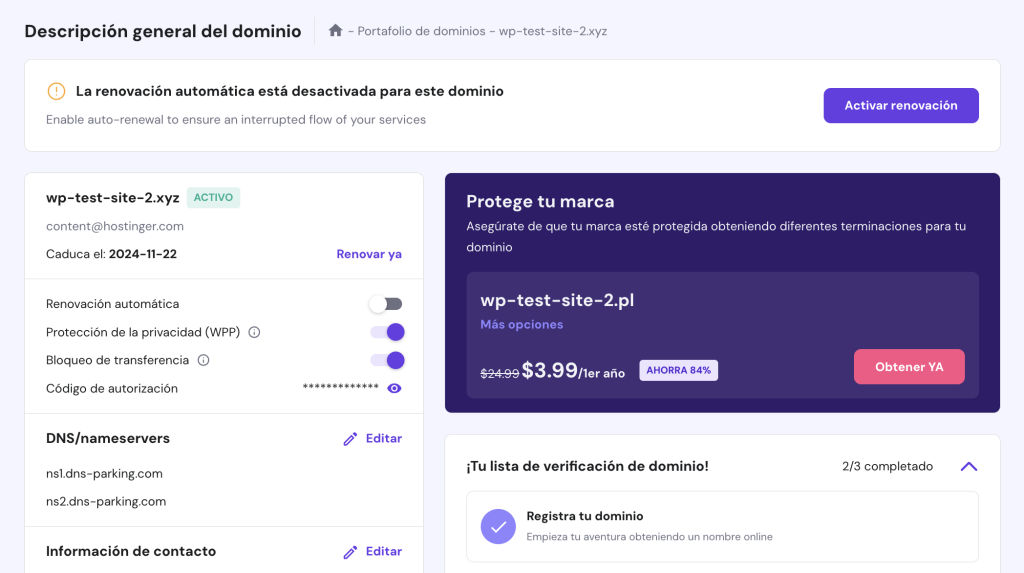Click the Renovar ya link

(369, 254)
